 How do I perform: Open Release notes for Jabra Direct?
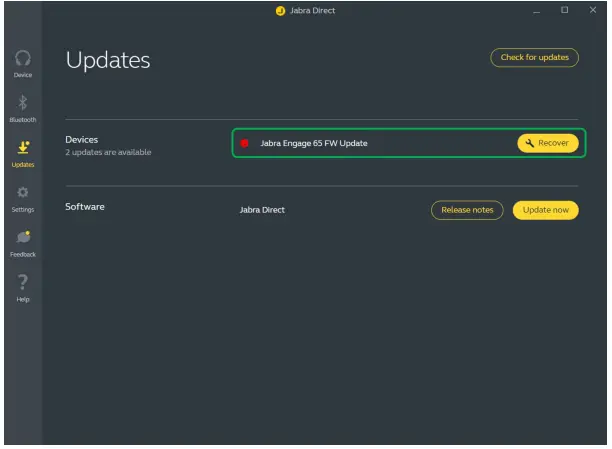coord(467,210)
